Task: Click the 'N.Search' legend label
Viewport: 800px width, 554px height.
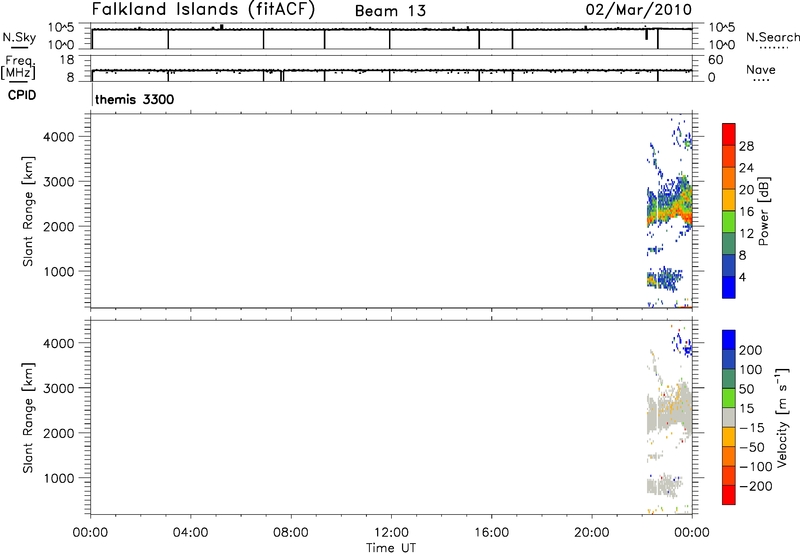Action: tap(772, 37)
